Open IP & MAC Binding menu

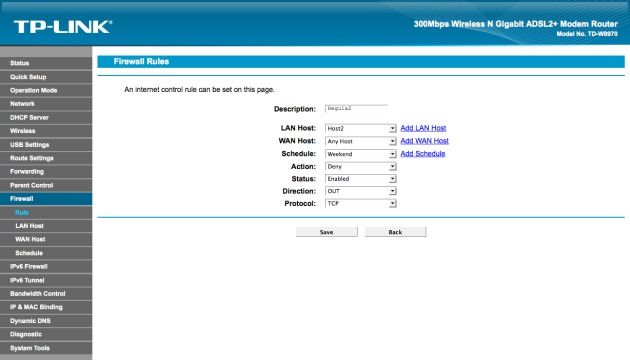click(x=46, y=307)
